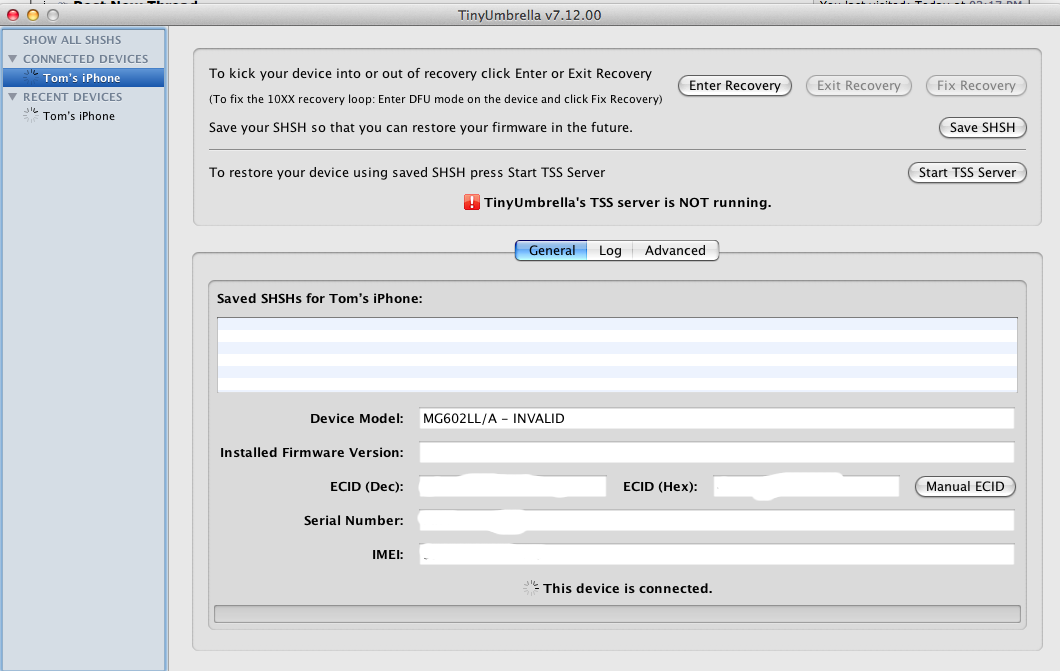The height and width of the screenshot is (671, 1060).
Task: Close the TinyUmbrella window with red button
Action: [13, 15]
